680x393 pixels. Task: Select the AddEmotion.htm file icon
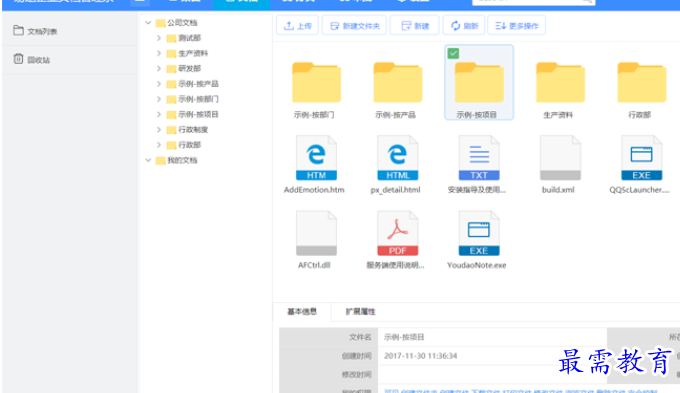pyautogui.click(x=316, y=157)
